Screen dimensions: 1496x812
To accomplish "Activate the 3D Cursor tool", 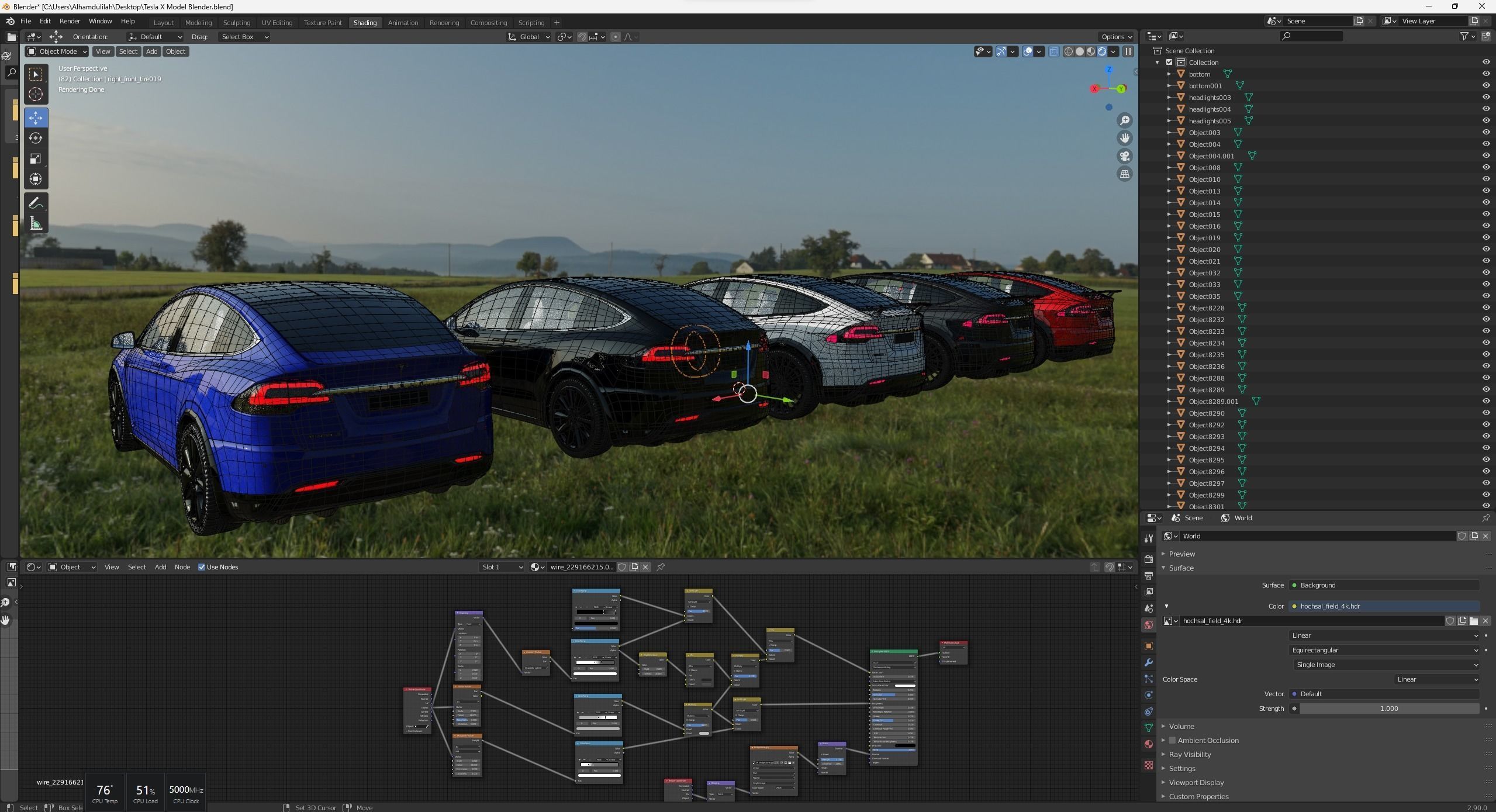I will pyautogui.click(x=36, y=94).
